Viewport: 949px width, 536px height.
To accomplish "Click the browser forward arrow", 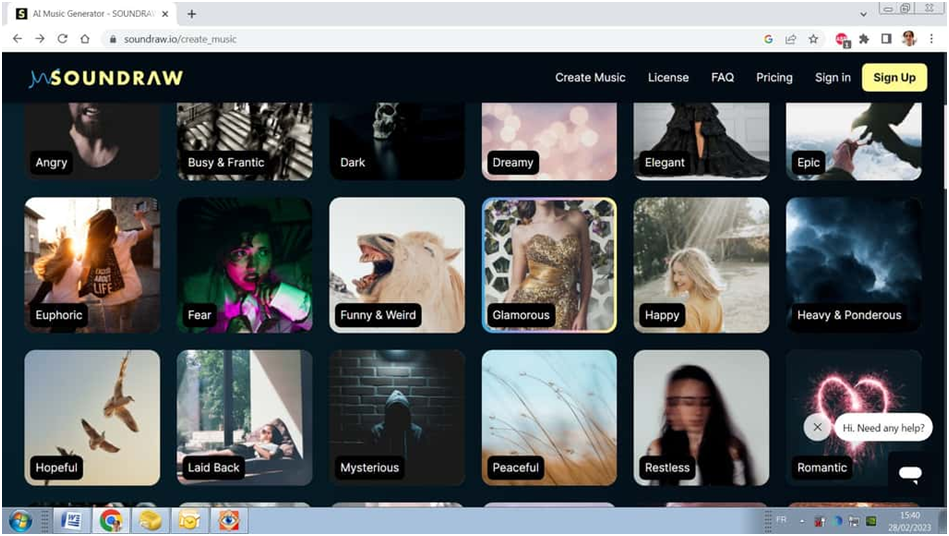I will [40, 39].
